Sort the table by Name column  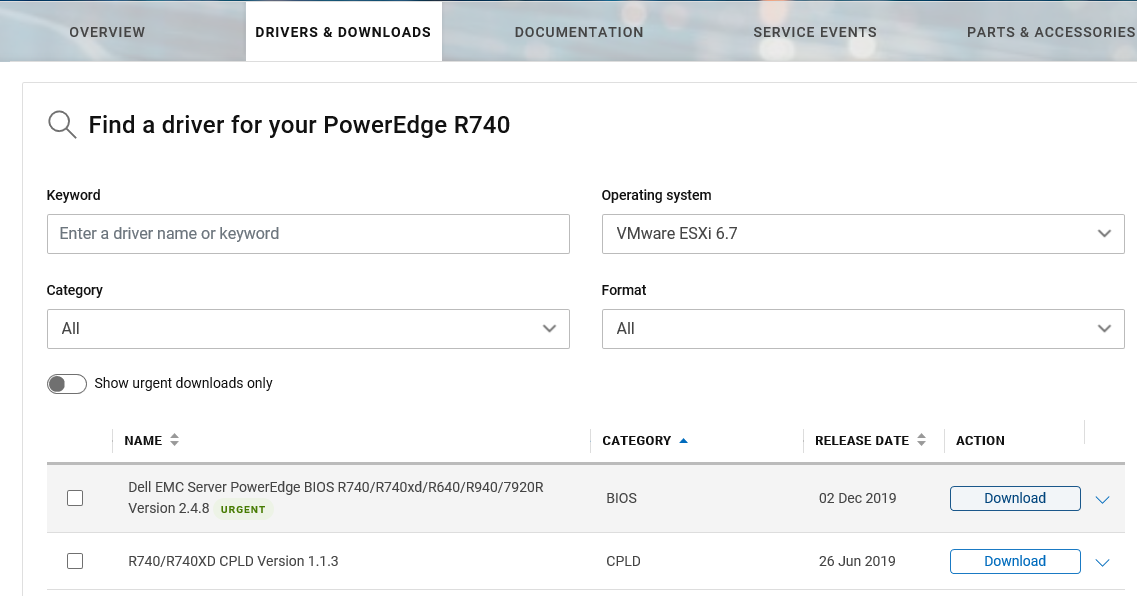point(174,440)
